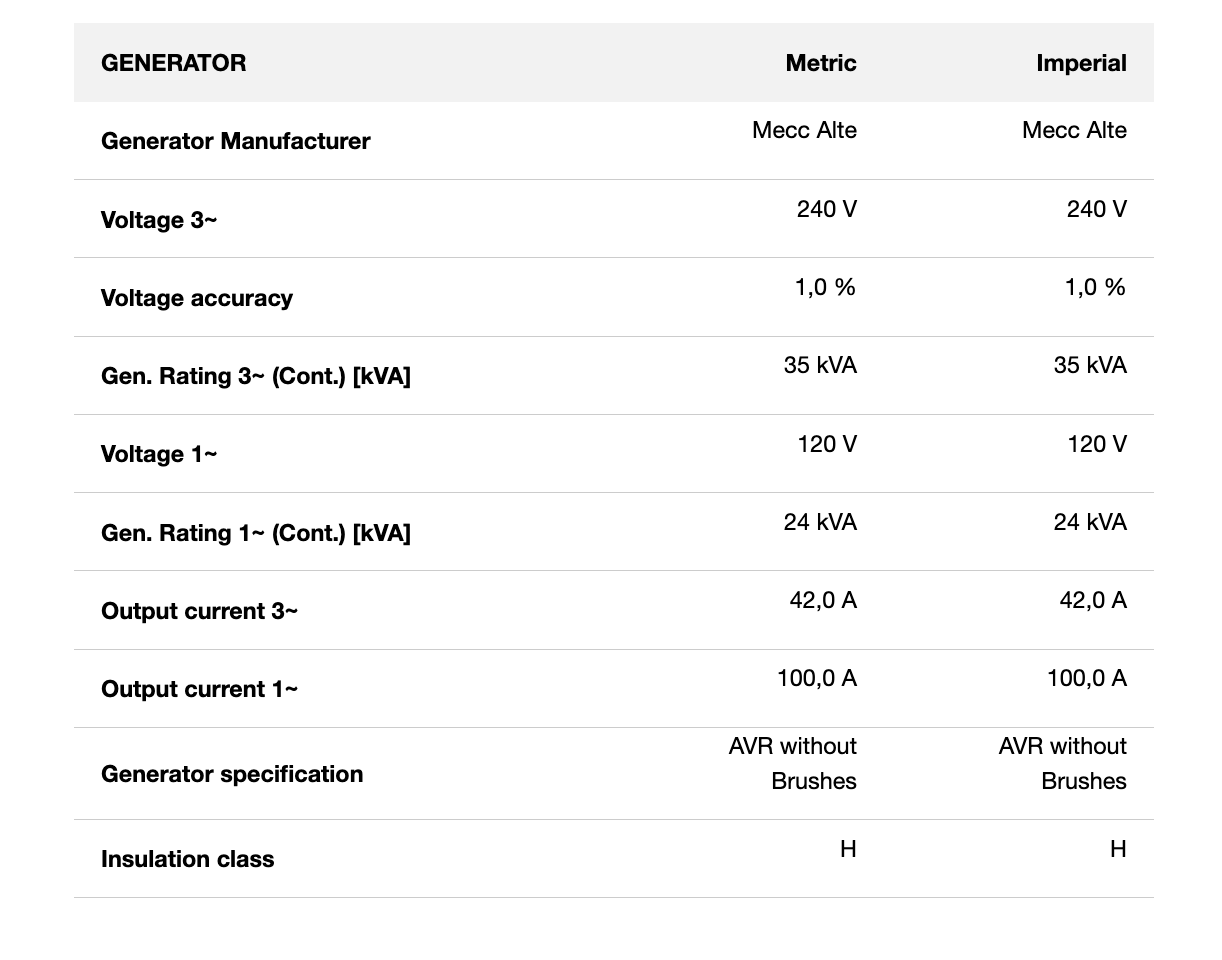Click the Voltage 3~ row label
The width and height of the screenshot is (1222, 960).
158,220
